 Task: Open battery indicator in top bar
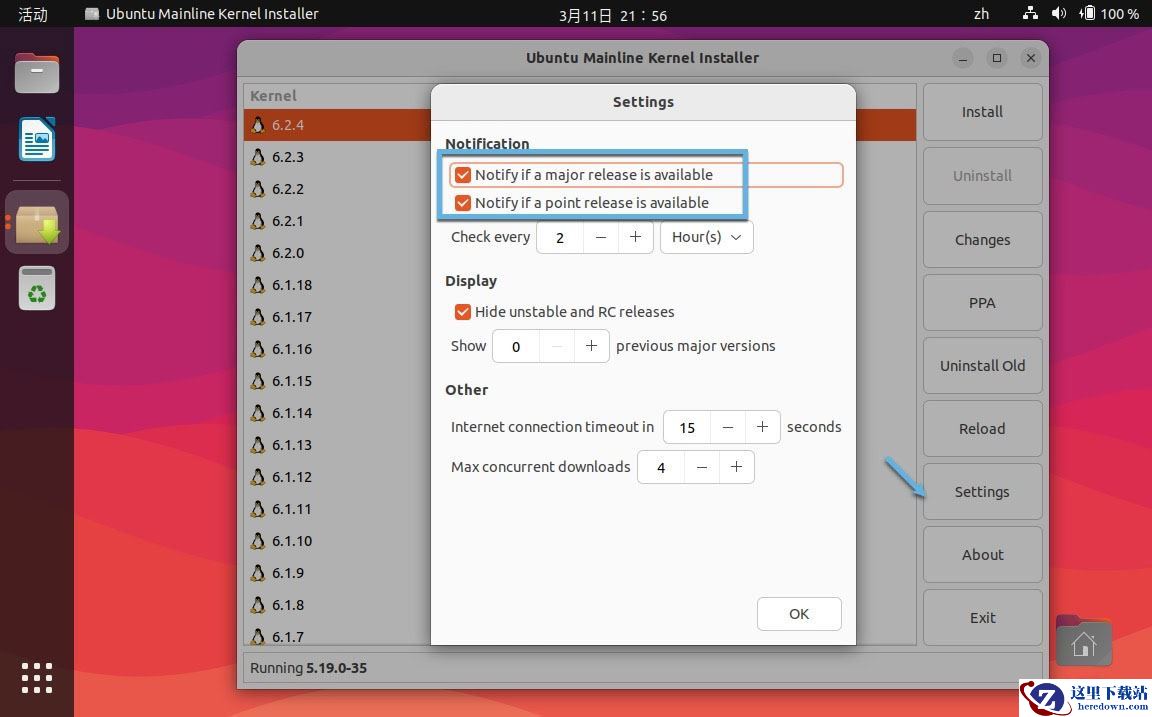tap(1109, 13)
